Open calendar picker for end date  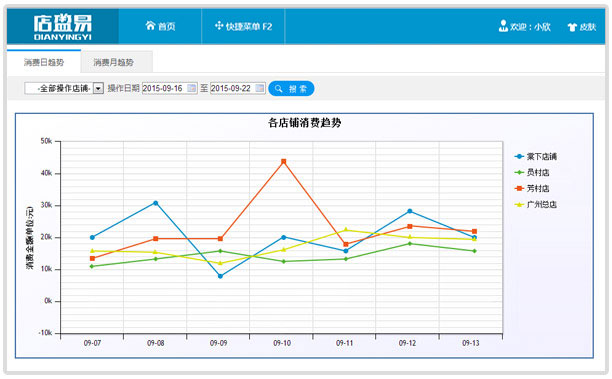pyautogui.click(x=260, y=88)
